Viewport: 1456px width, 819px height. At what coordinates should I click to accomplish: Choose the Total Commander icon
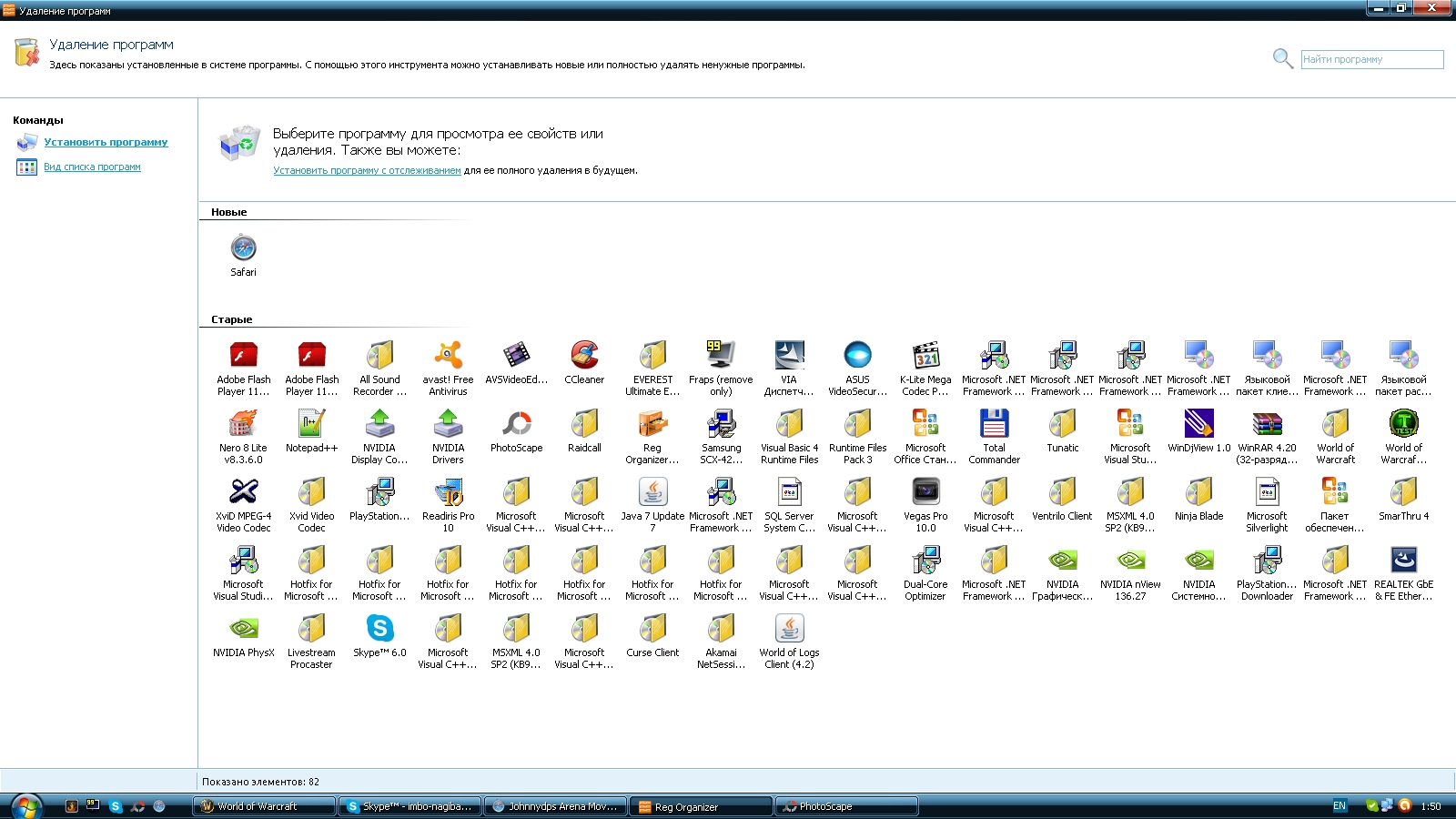coord(994,423)
